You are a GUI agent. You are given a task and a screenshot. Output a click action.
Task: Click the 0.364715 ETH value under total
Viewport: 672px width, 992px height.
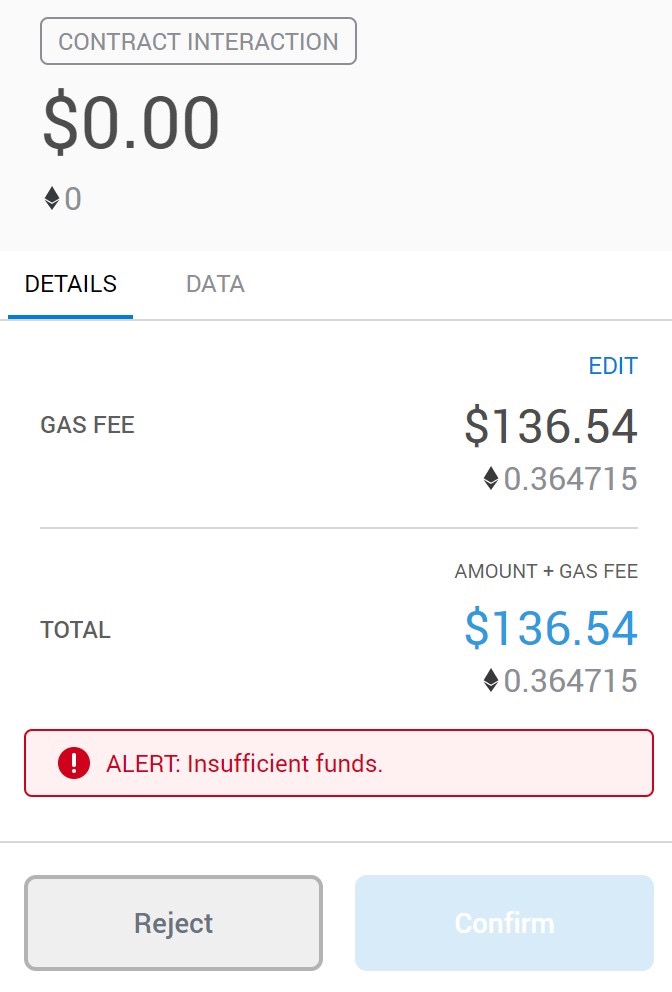pyautogui.click(x=570, y=681)
